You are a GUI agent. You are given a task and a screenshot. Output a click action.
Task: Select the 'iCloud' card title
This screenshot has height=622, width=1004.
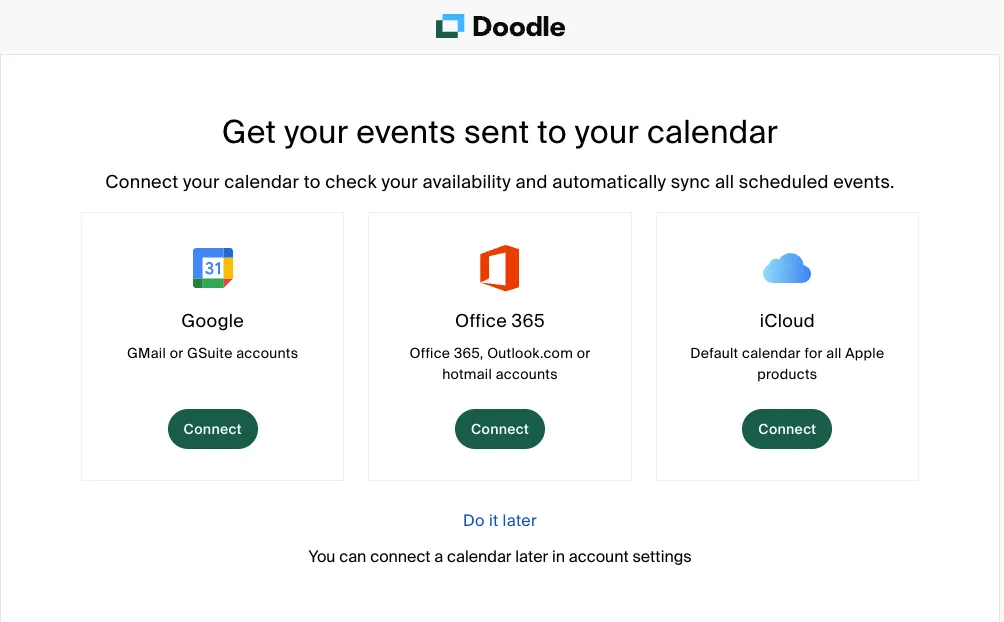(787, 321)
